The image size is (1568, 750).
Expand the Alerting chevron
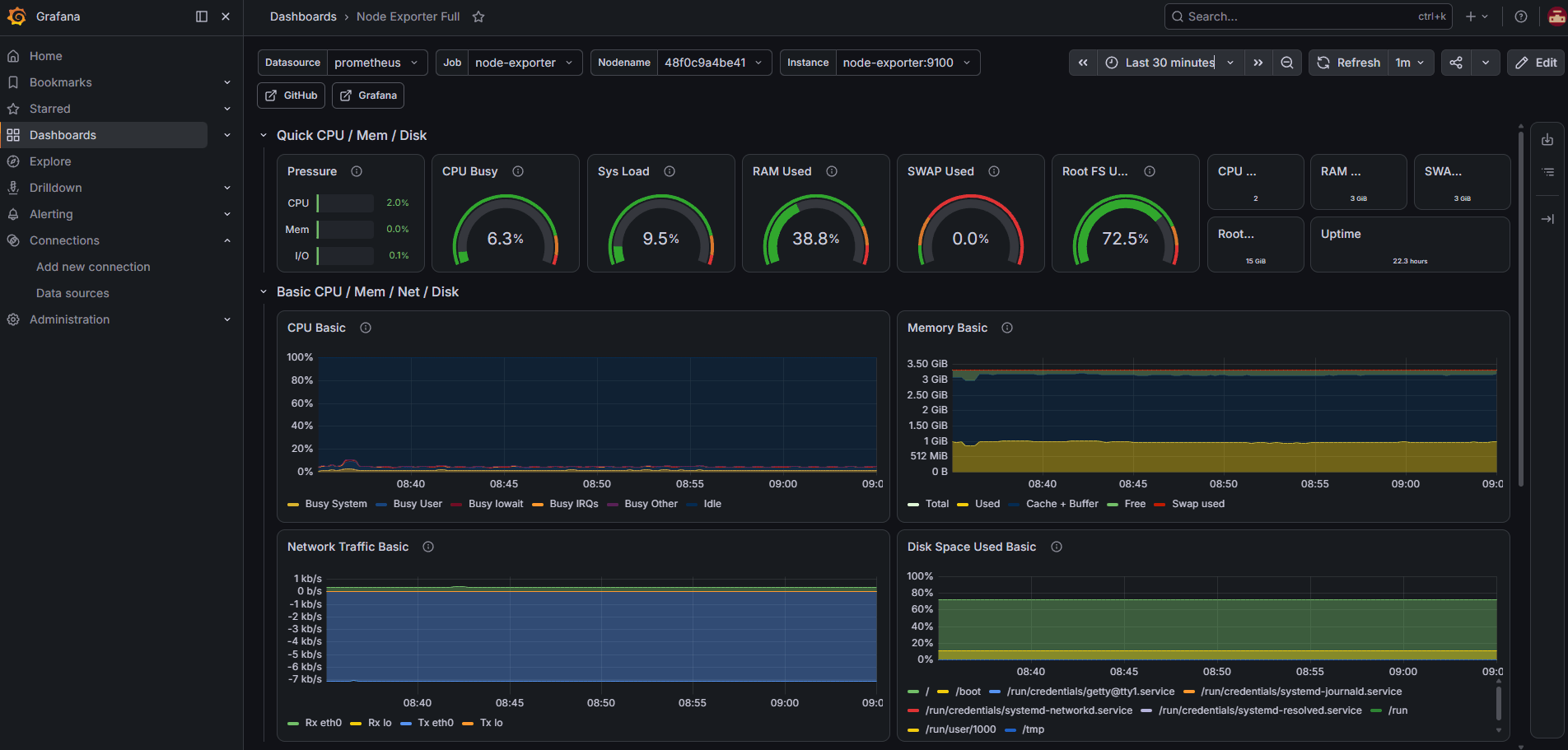coord(227,214)
